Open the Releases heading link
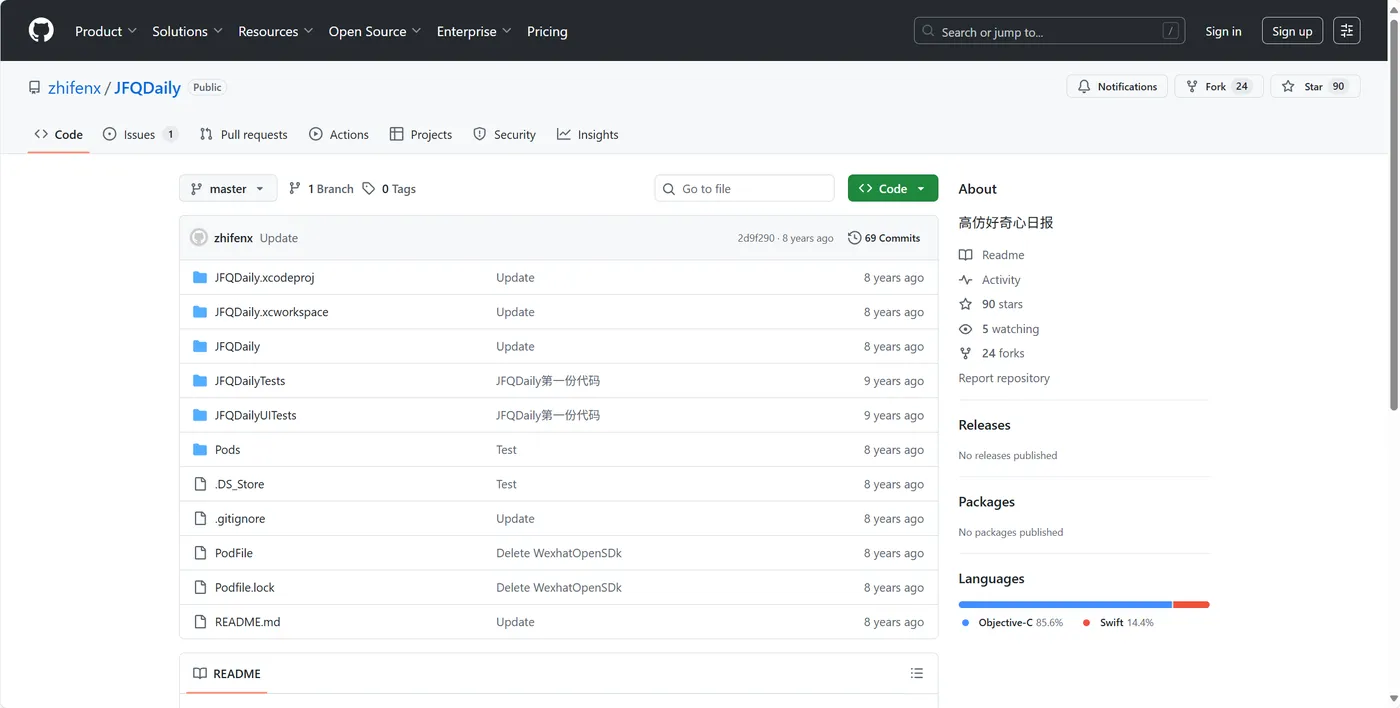The image size is (1400, 708). tap(984, 425)
